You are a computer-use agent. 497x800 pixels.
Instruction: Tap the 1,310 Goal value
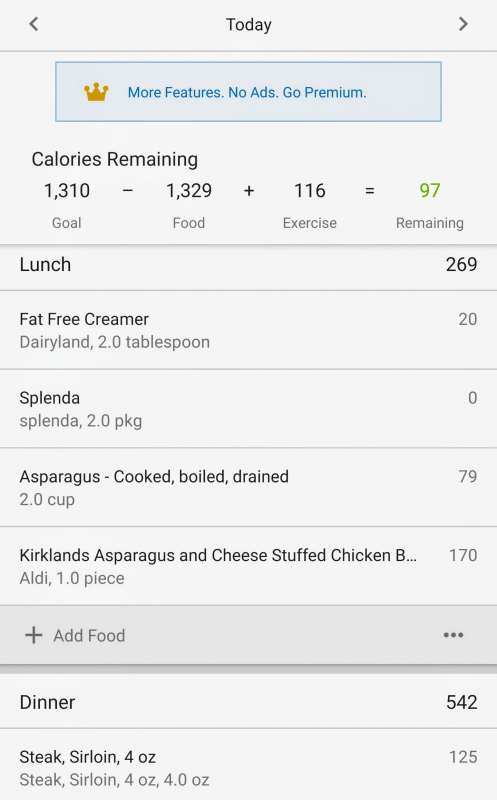(x=67, y=191)
